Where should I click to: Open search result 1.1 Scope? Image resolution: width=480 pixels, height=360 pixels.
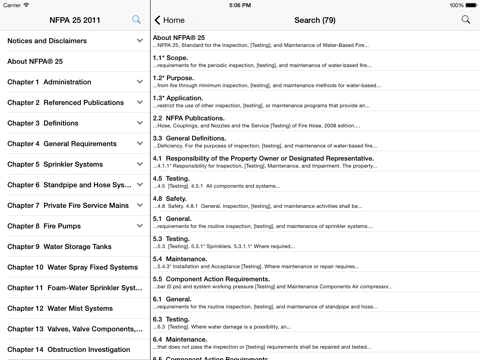point(316,61)
